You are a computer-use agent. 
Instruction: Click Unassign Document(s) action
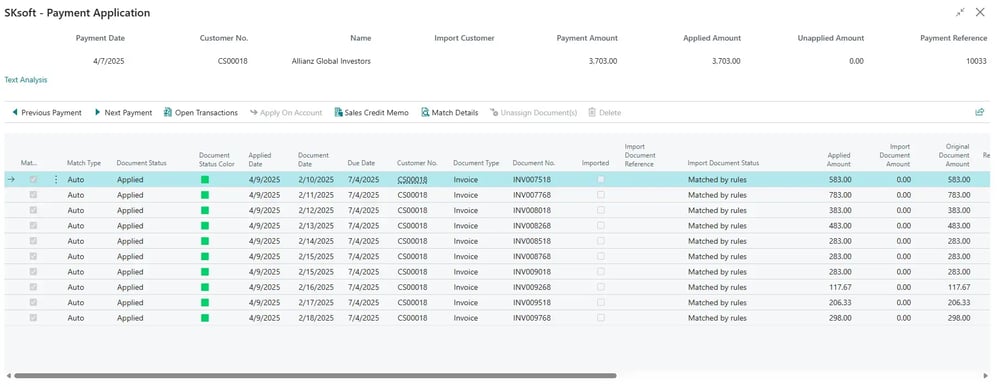[x=533, y=113]
